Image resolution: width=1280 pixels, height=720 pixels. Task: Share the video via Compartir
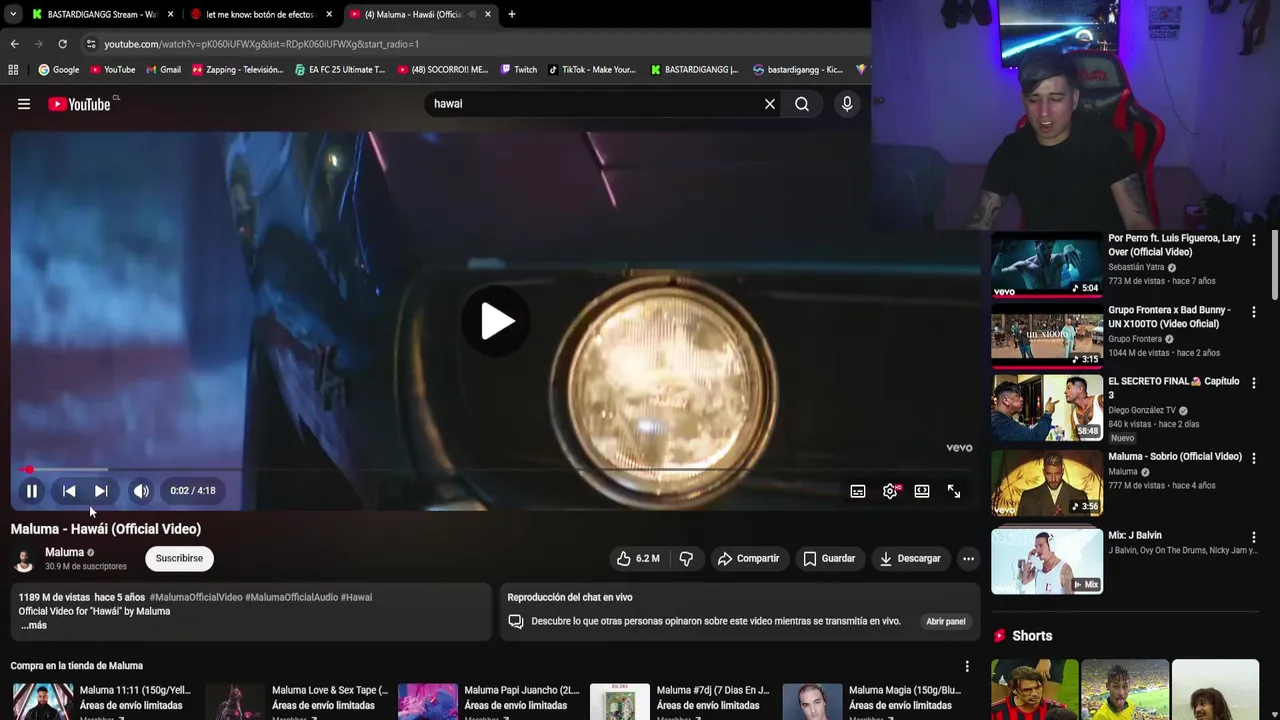coord(748,559)
